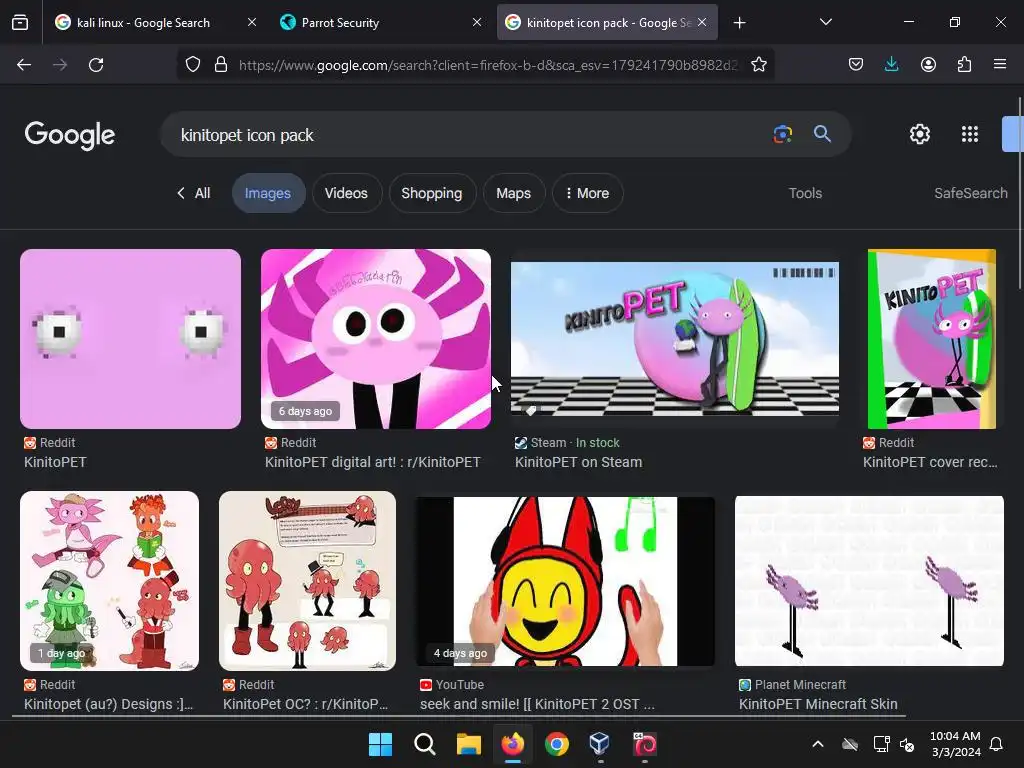View site security padlock info
The width and height of the screenshot is (1024, 768).
pos(221,64)
